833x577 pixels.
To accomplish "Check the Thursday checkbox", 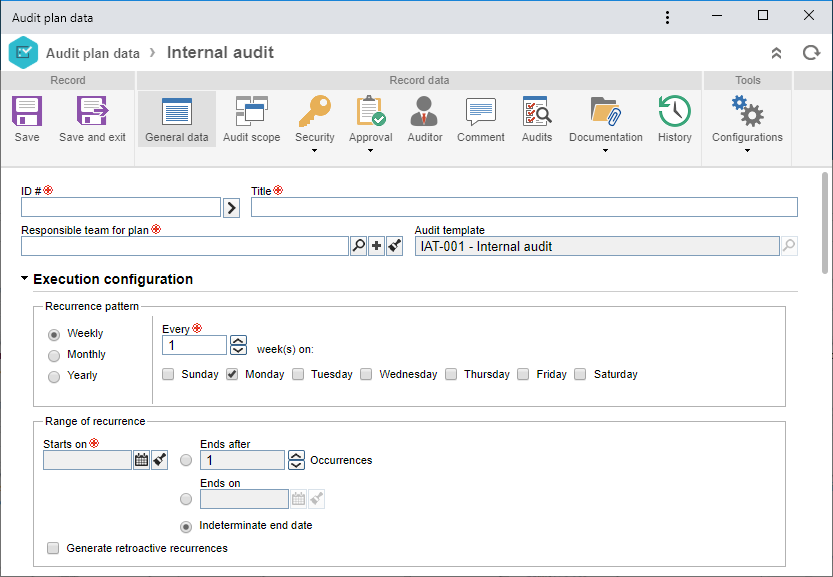I will pos(450,374).
